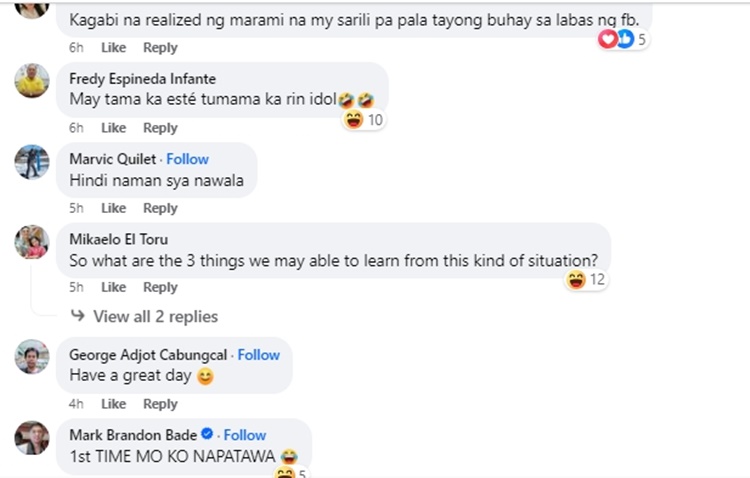Expand View all 2 replies
The height and width of the screenshot is (478, 750).
(155, 316)
